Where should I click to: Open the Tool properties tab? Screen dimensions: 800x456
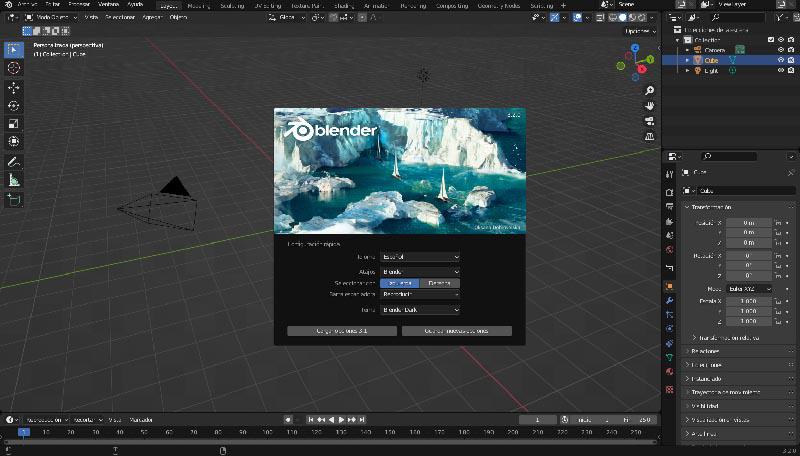669,174
